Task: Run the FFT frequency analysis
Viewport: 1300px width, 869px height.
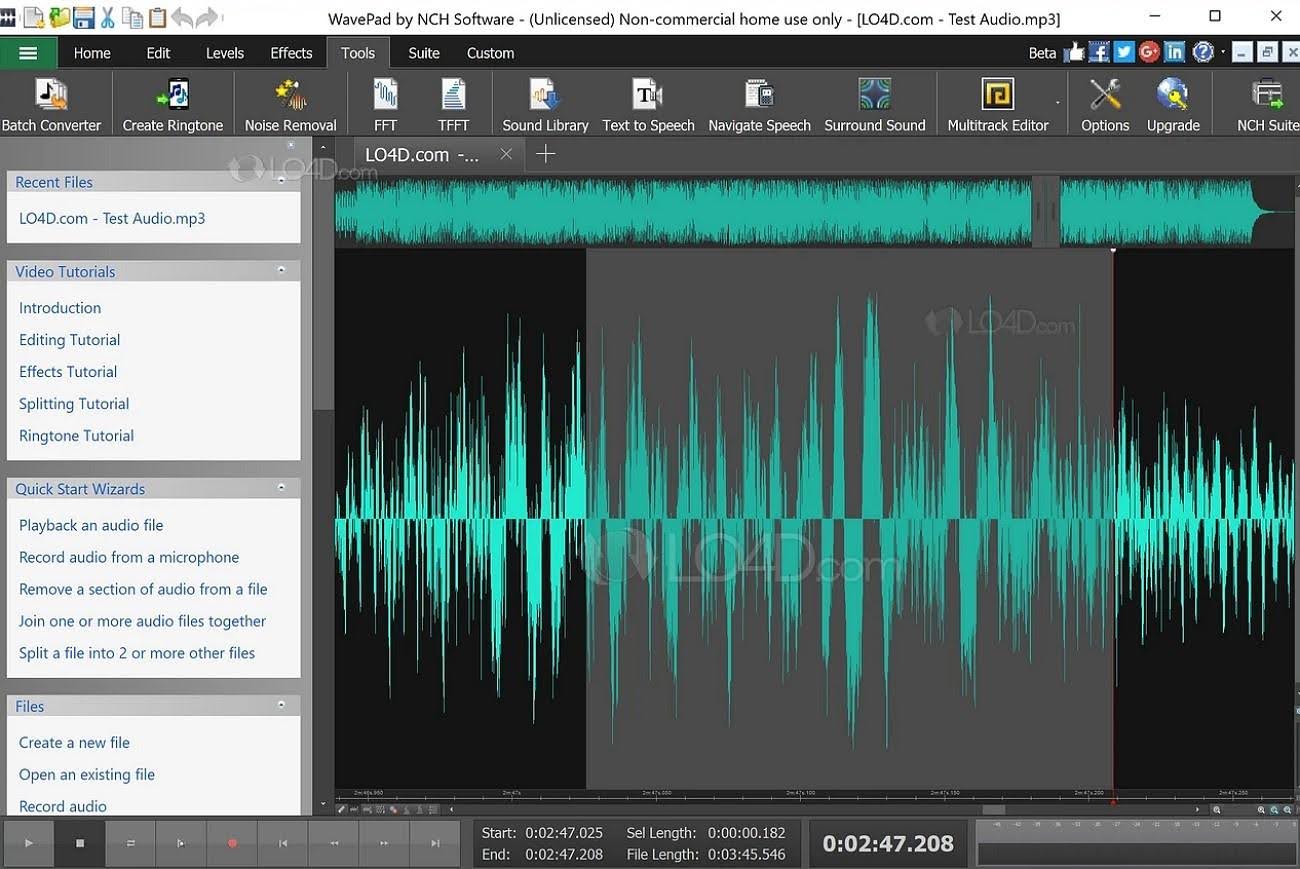Action: pyautogui.click(x=385, y=104)
